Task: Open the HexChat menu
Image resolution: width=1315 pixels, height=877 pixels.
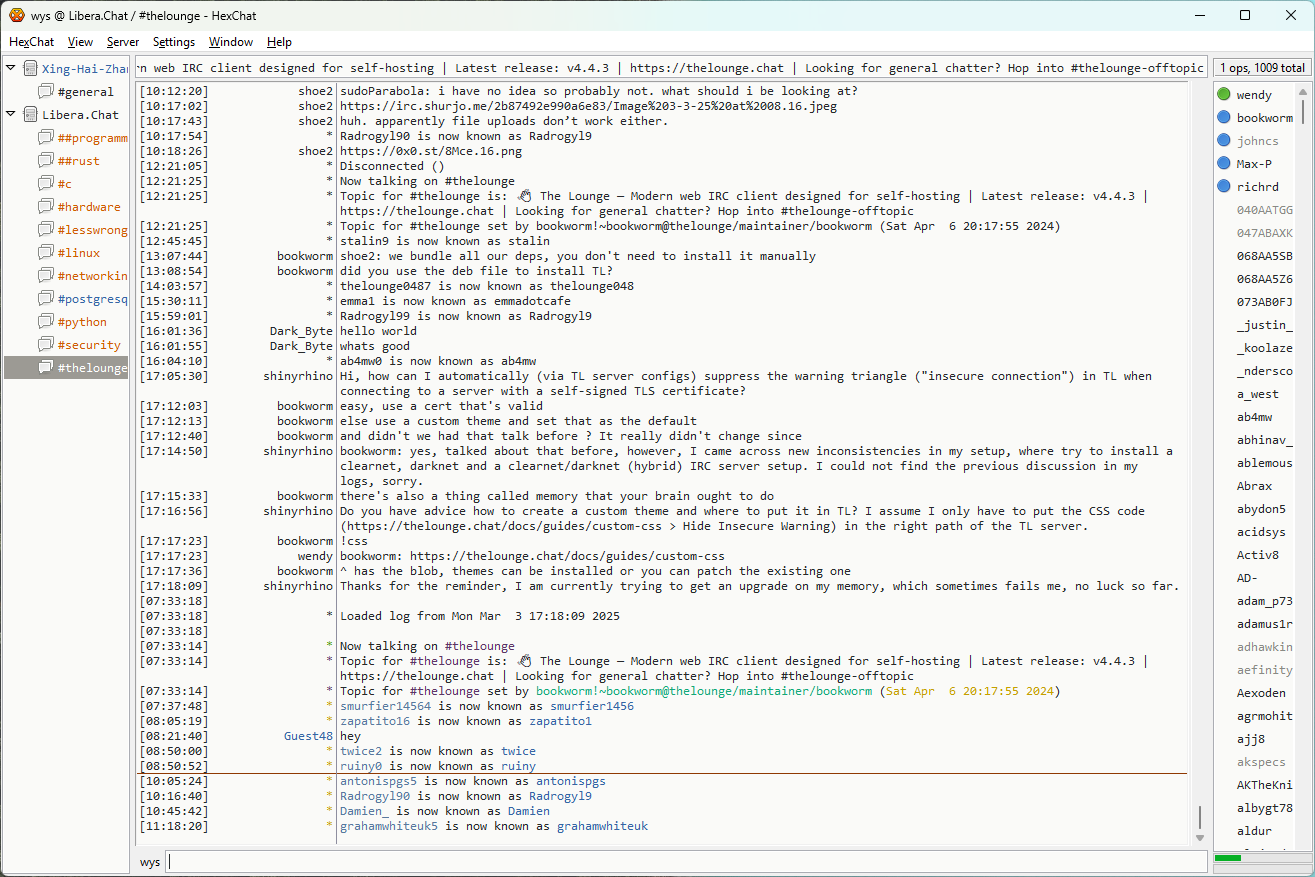Action: point(32,42)
